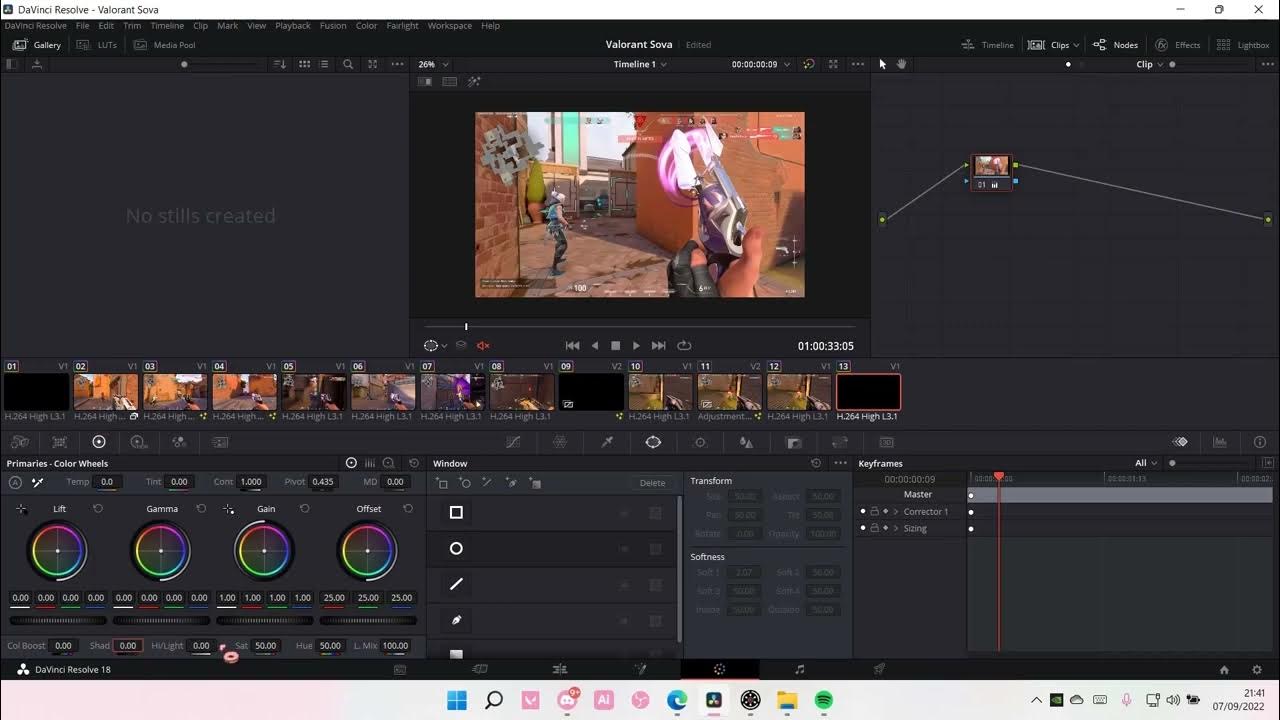Reset all Primaries color wheels

pos(414,463)
